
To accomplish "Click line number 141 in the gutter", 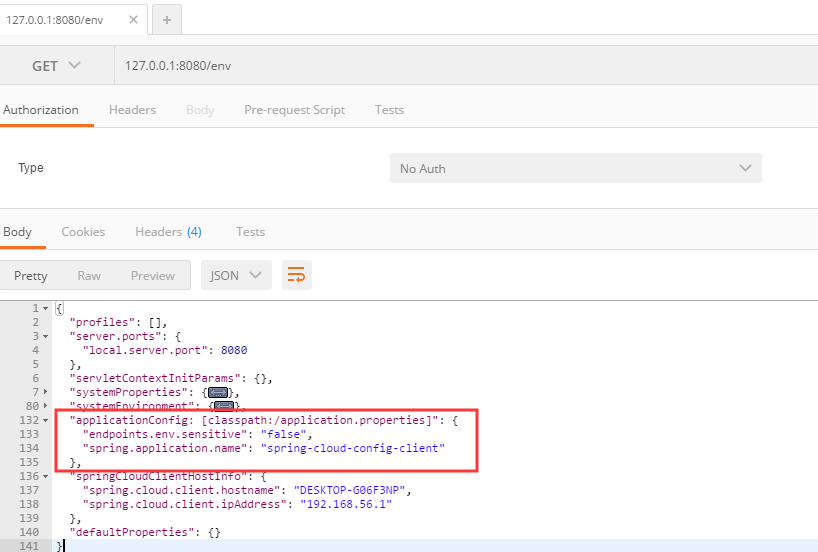I will pyautogui.click(x=29, y=546).
